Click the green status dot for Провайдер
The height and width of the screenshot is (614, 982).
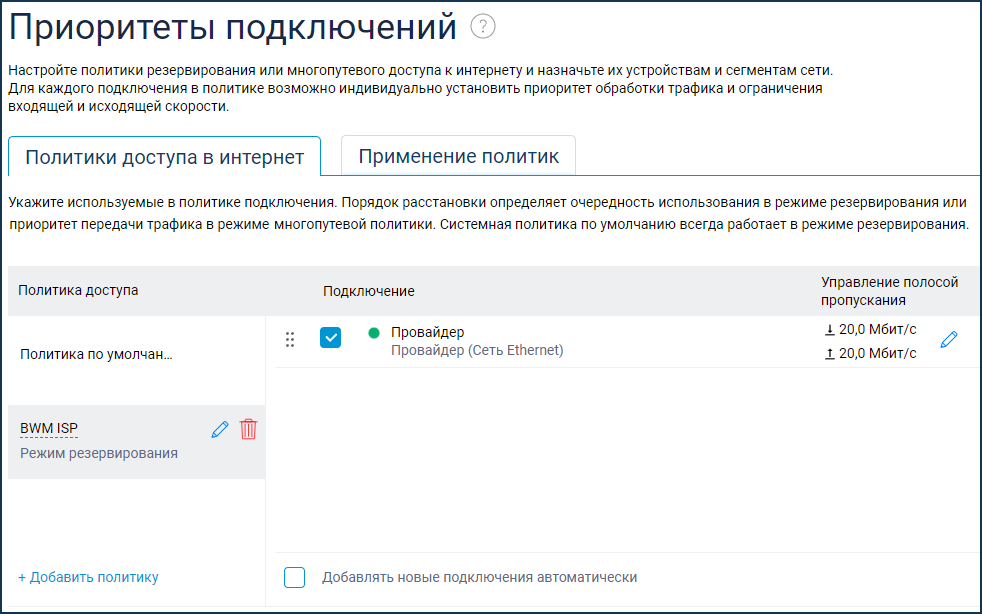click(x=374, y=332)
